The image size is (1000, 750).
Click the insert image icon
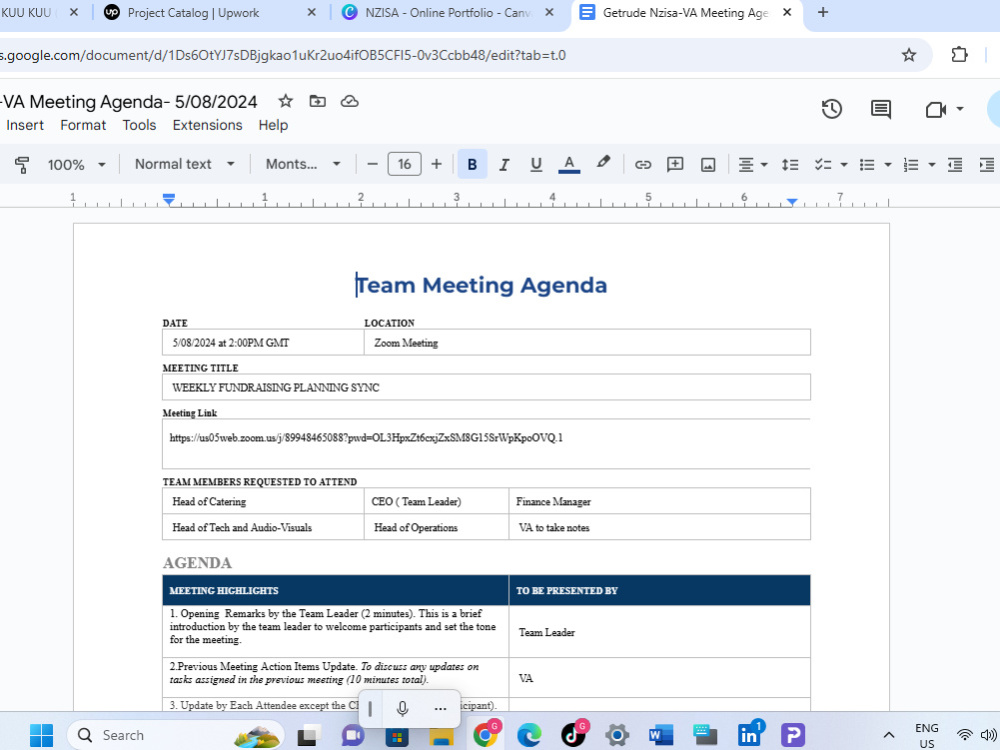(708, 165)
